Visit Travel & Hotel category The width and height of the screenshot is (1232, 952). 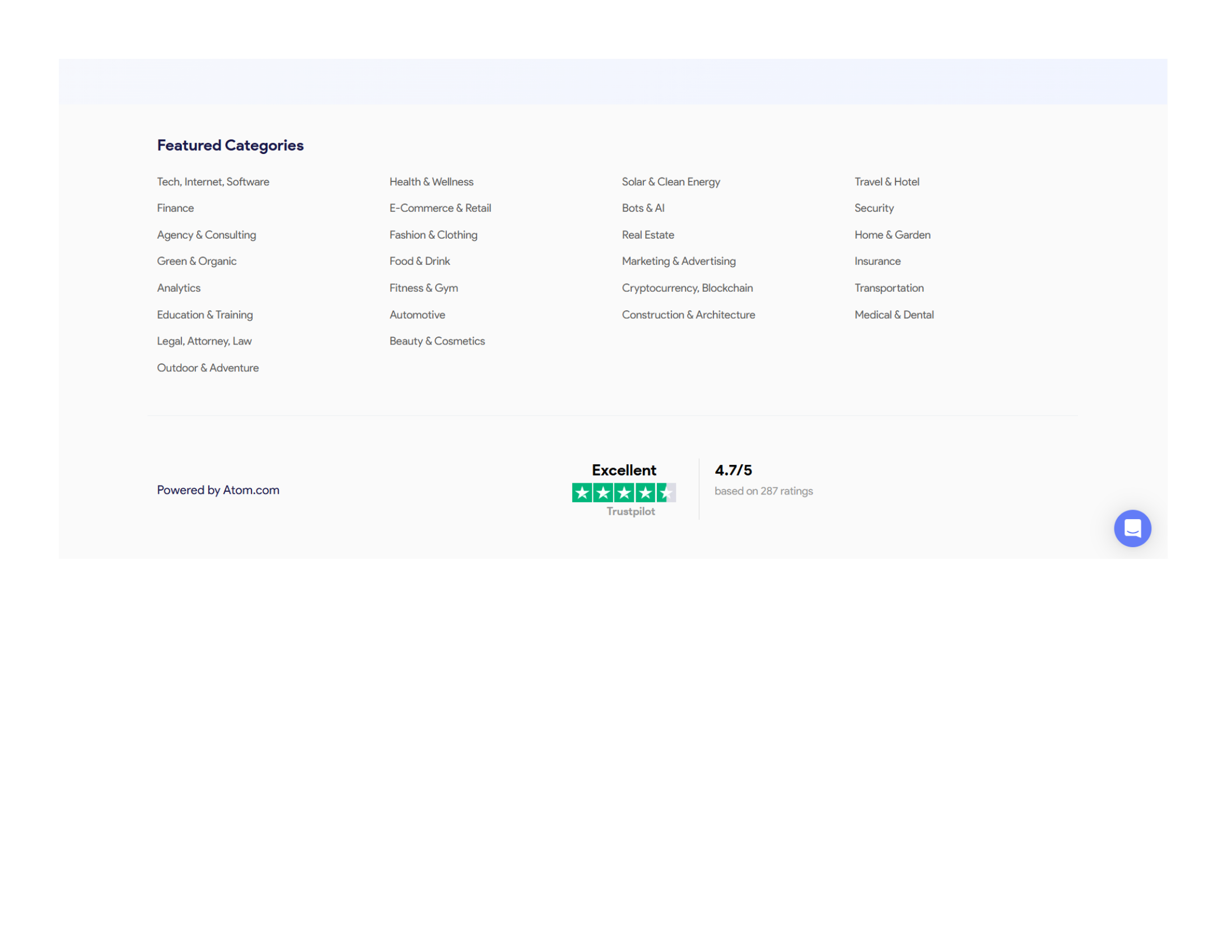point(886,181)
